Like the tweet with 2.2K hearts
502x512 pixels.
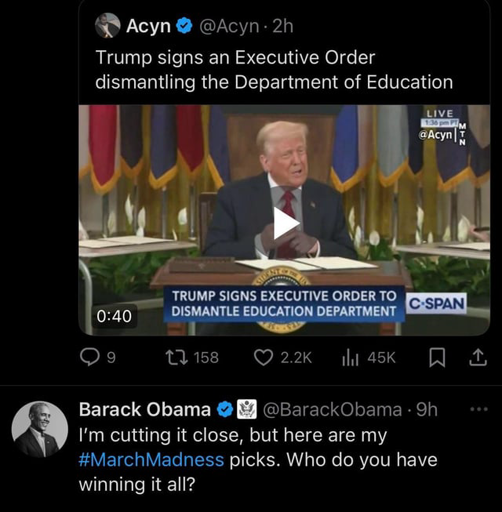point(263,357)
